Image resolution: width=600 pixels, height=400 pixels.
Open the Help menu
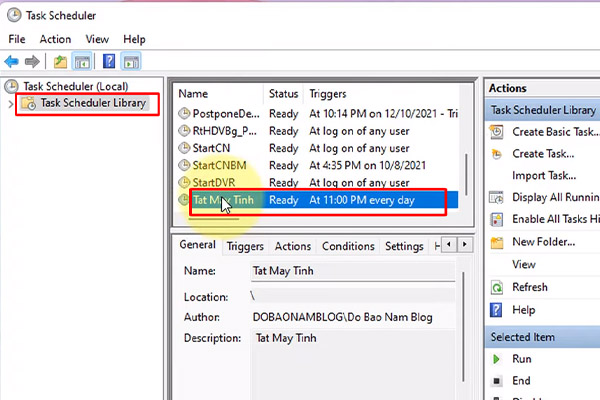134,39
